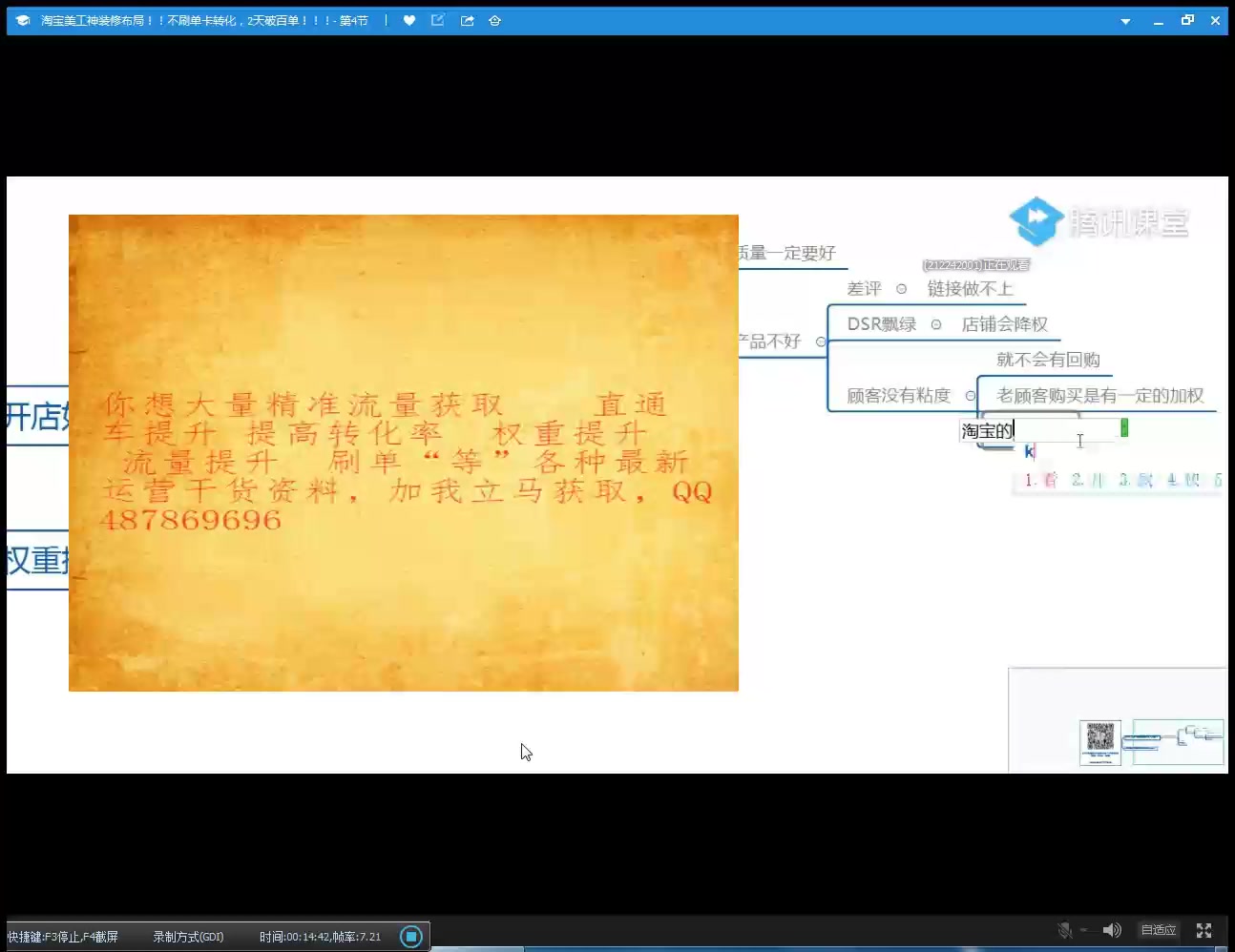Open the title bar dropdown arrow menu
Viewport: 1235px width, 952px height.
click(1125, 21)
